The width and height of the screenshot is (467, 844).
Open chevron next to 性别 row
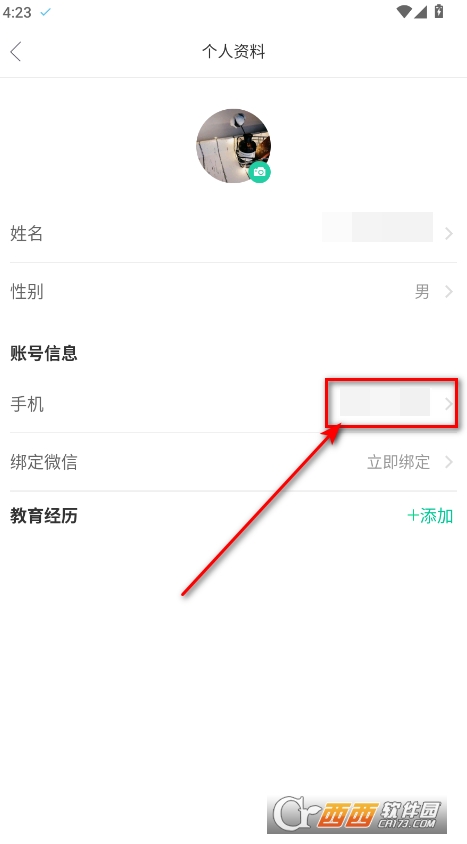[x=449, y=292]
